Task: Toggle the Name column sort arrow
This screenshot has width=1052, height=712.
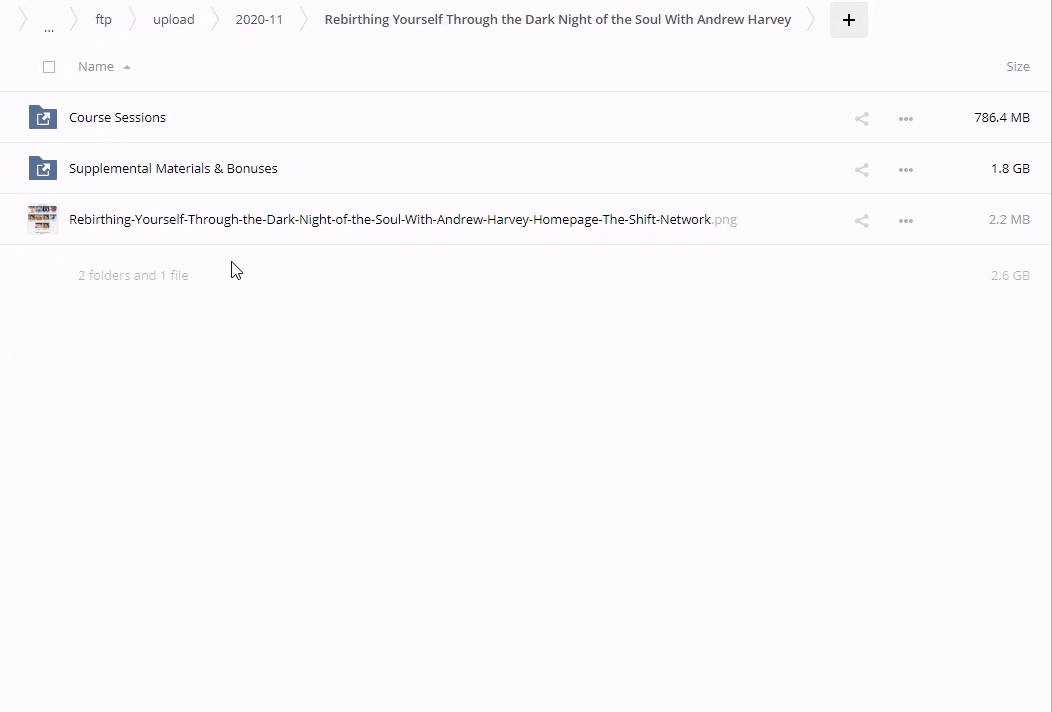Action: (x=127, y=67)
